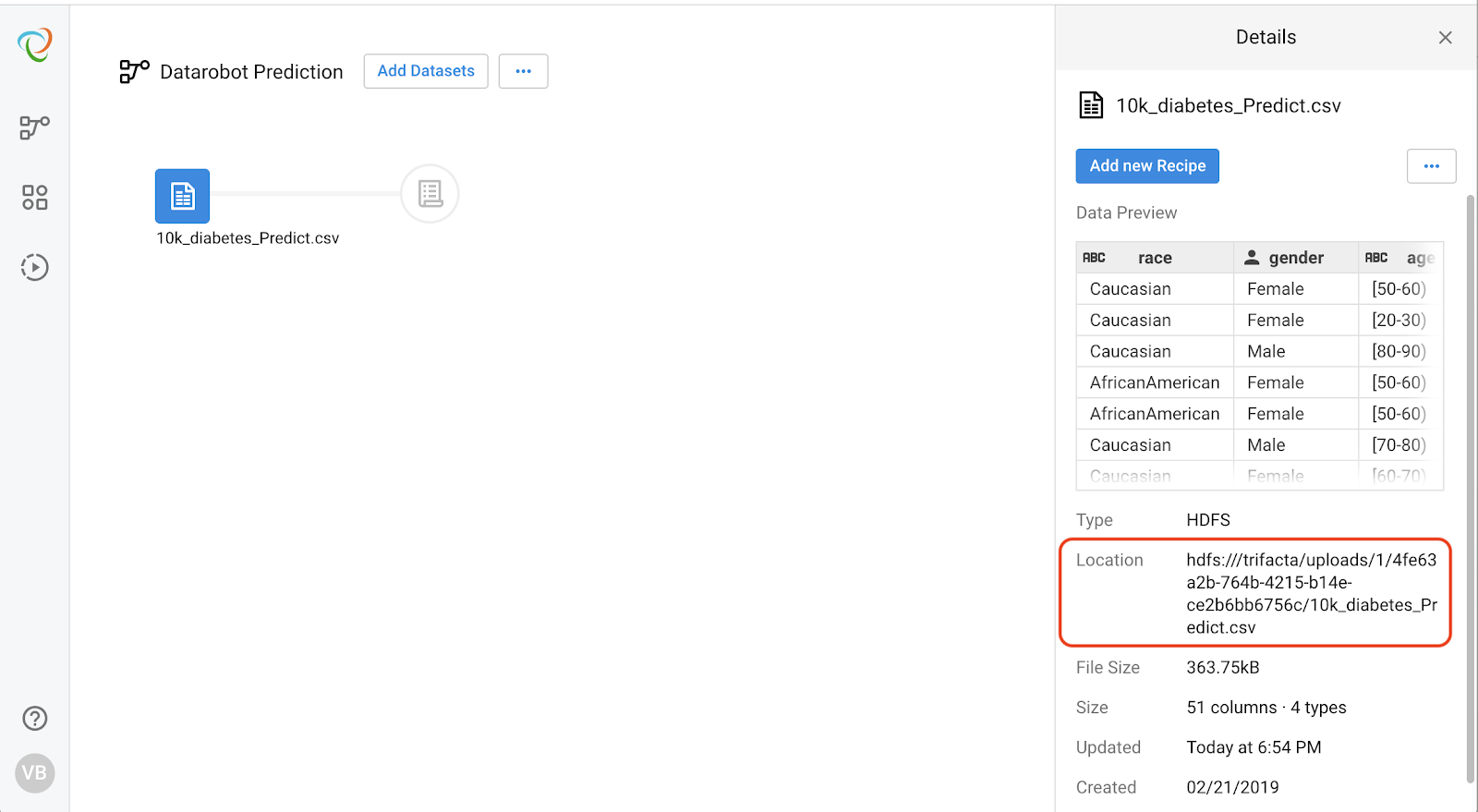Click the race column header
Screen dimensions: 1478x812
[1155, 258]
